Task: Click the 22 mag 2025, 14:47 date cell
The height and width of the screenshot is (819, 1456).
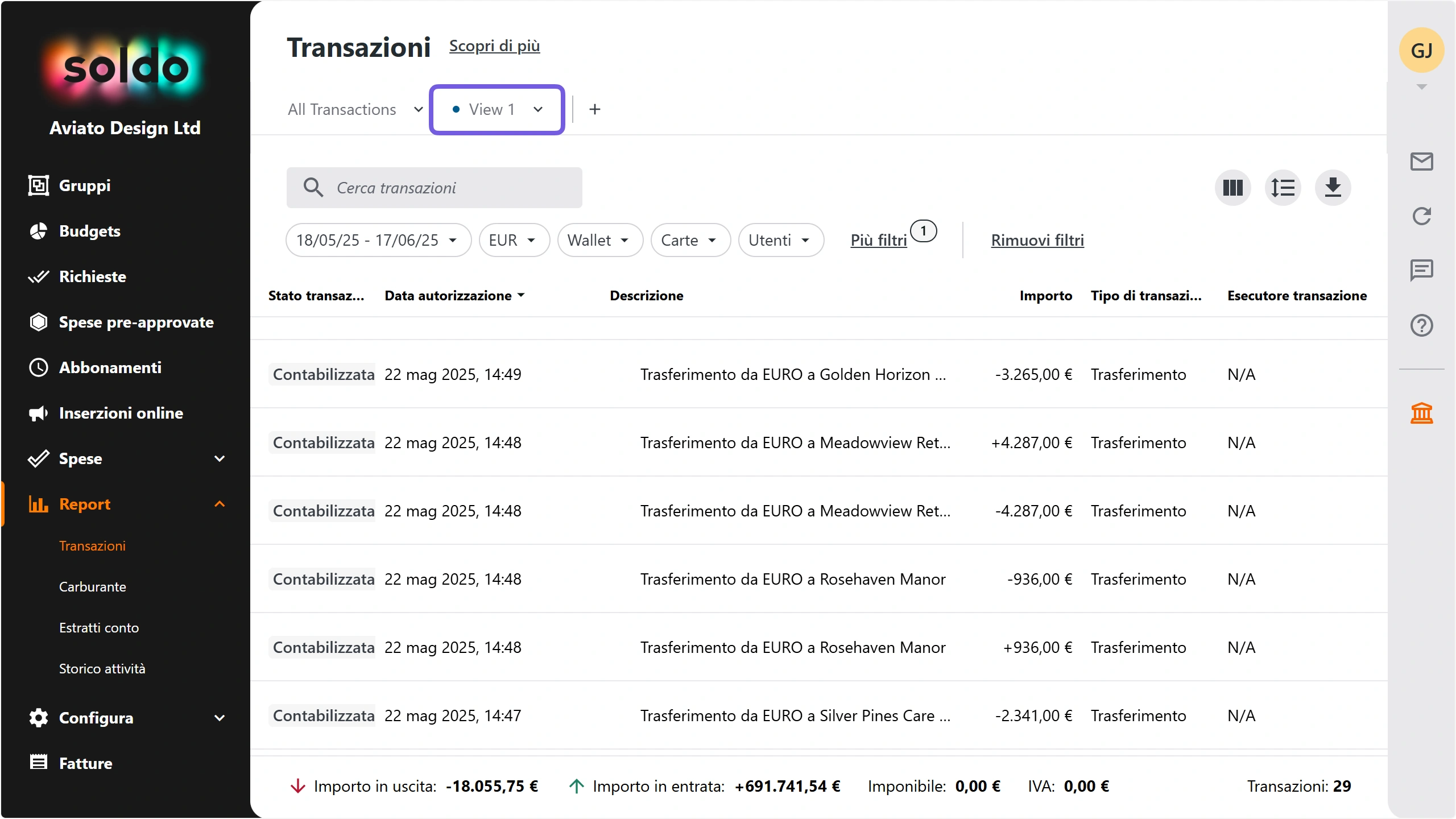Action: [x=453, y=715]
